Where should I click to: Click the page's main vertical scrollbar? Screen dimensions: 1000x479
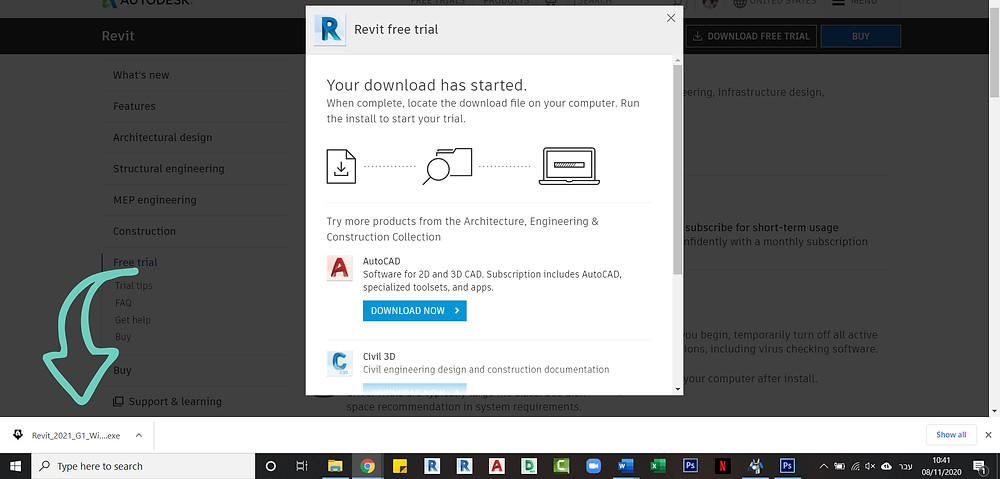point(994,54)
